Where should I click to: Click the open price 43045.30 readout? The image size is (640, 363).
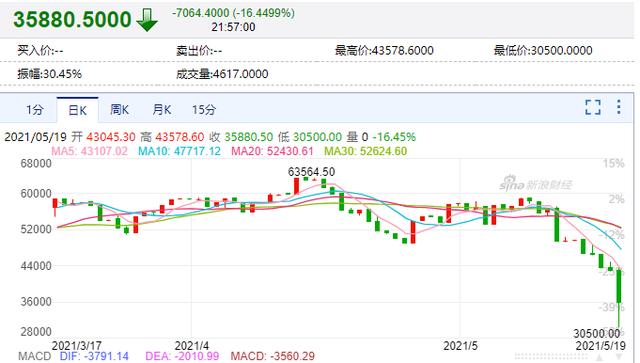110,137
